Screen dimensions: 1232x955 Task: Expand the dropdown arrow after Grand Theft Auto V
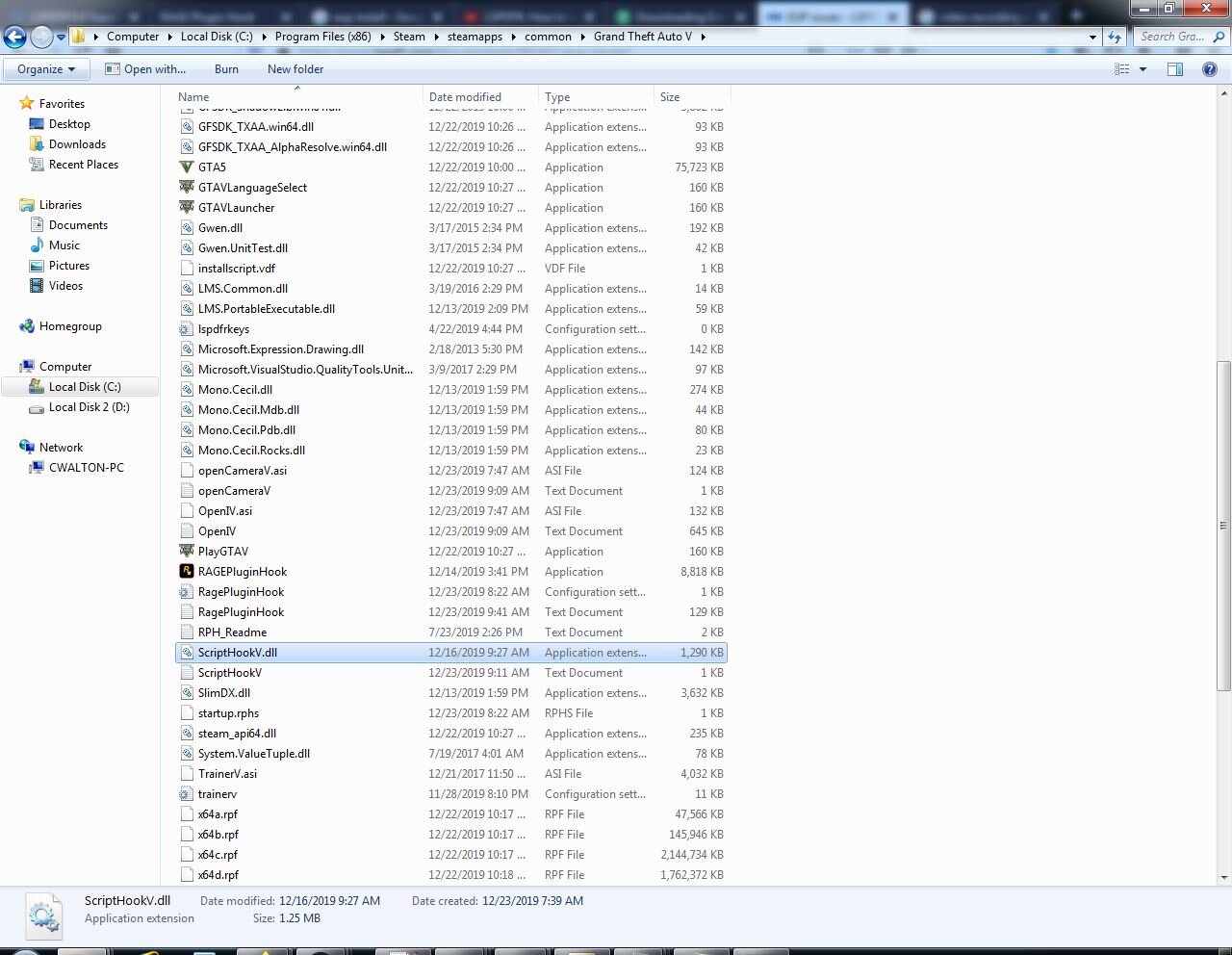tap(703, 37)
